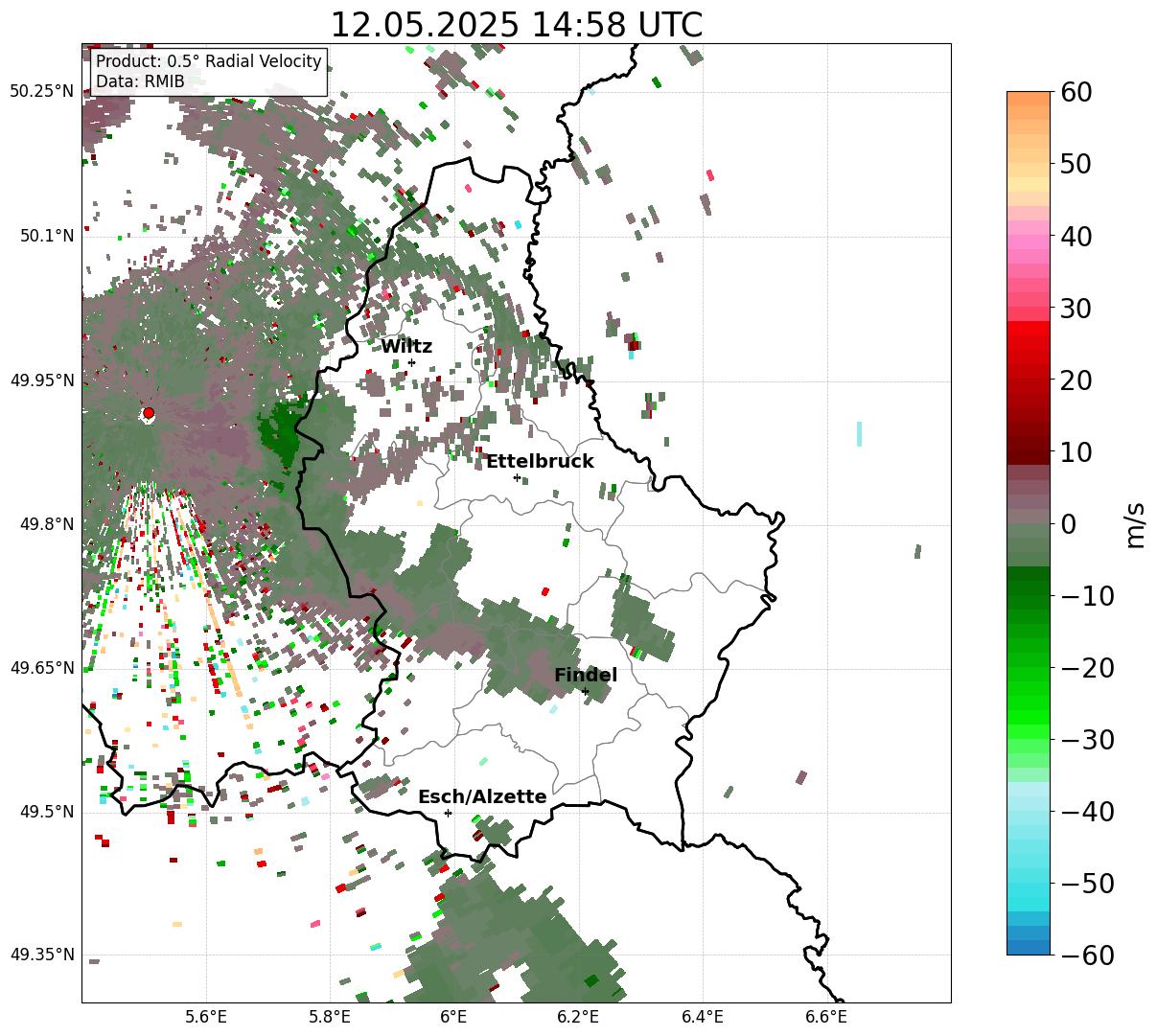Image resolution: width=1157 pixels, height=1036 pixels.
Task: Click the Wiltz location cross marker
Action: [x=412, y=362]
